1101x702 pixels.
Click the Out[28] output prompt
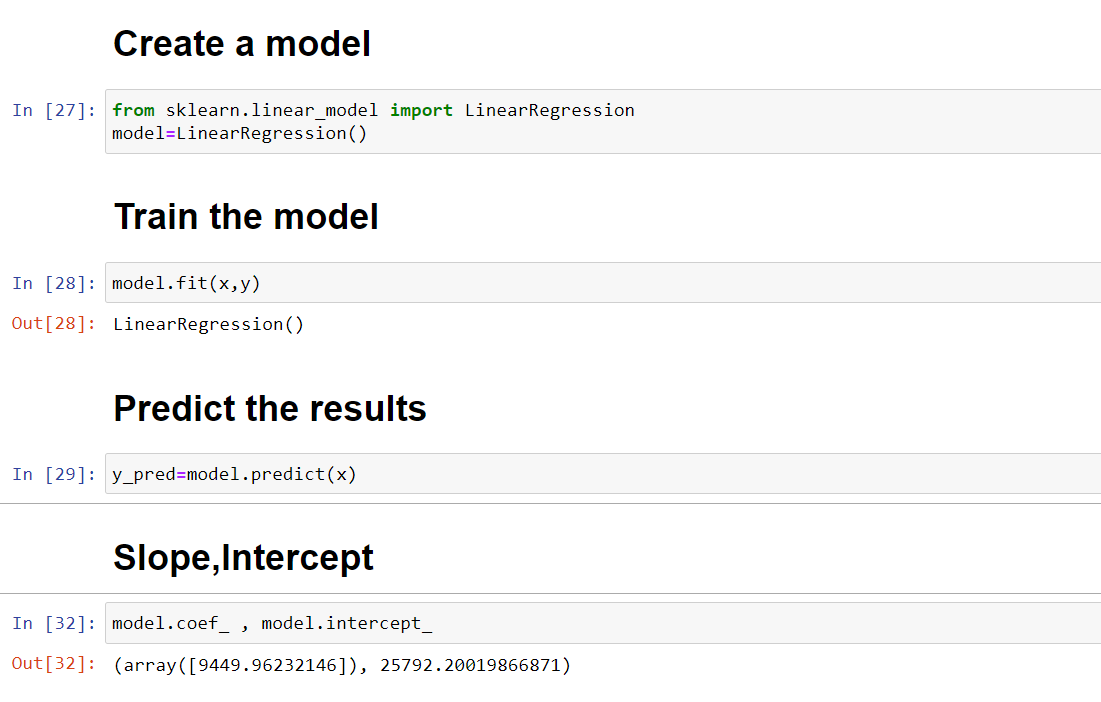pos(54,324)
